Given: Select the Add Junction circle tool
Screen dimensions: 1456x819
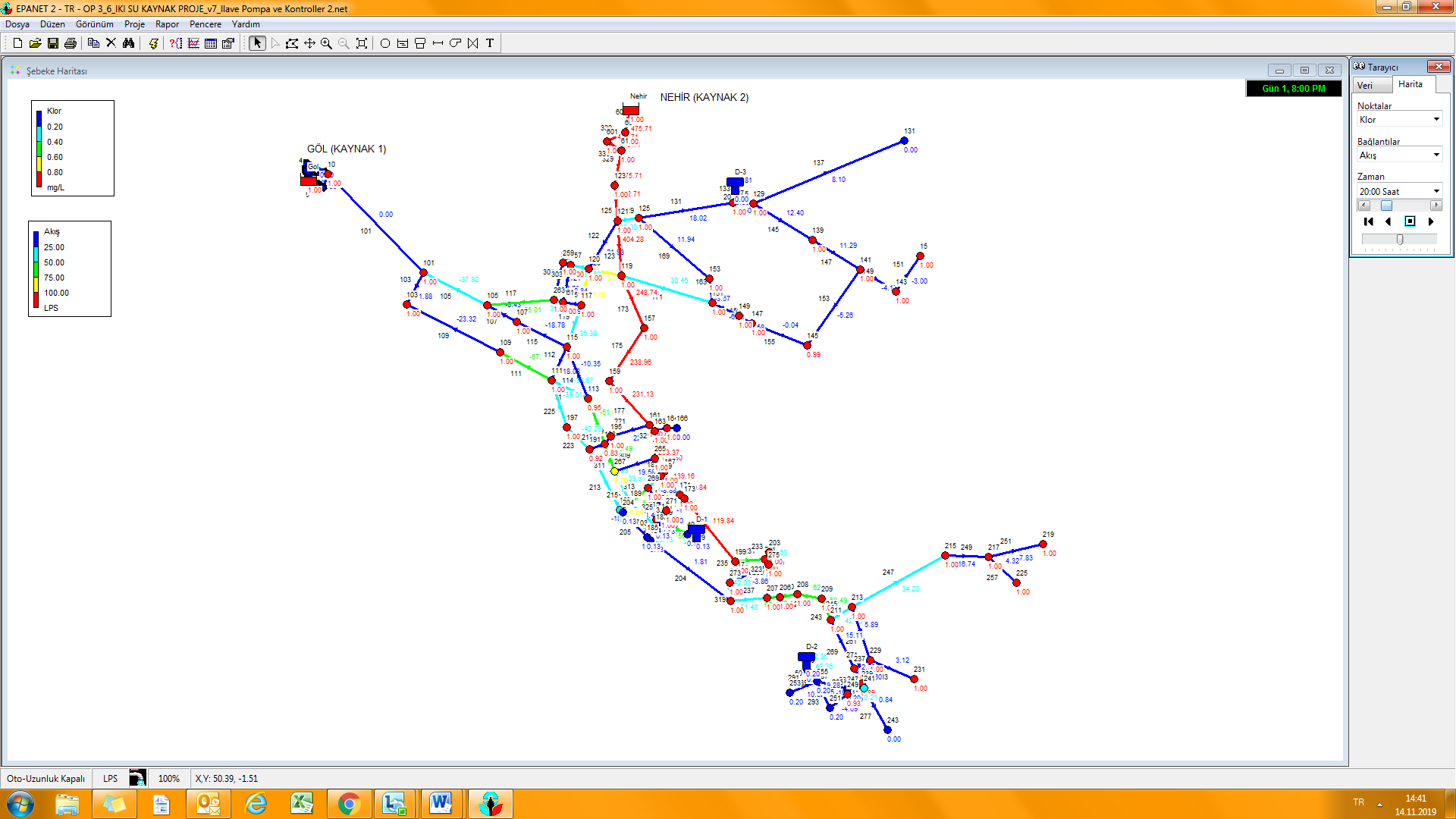Looking at the screenshot, I should (385, 43).
